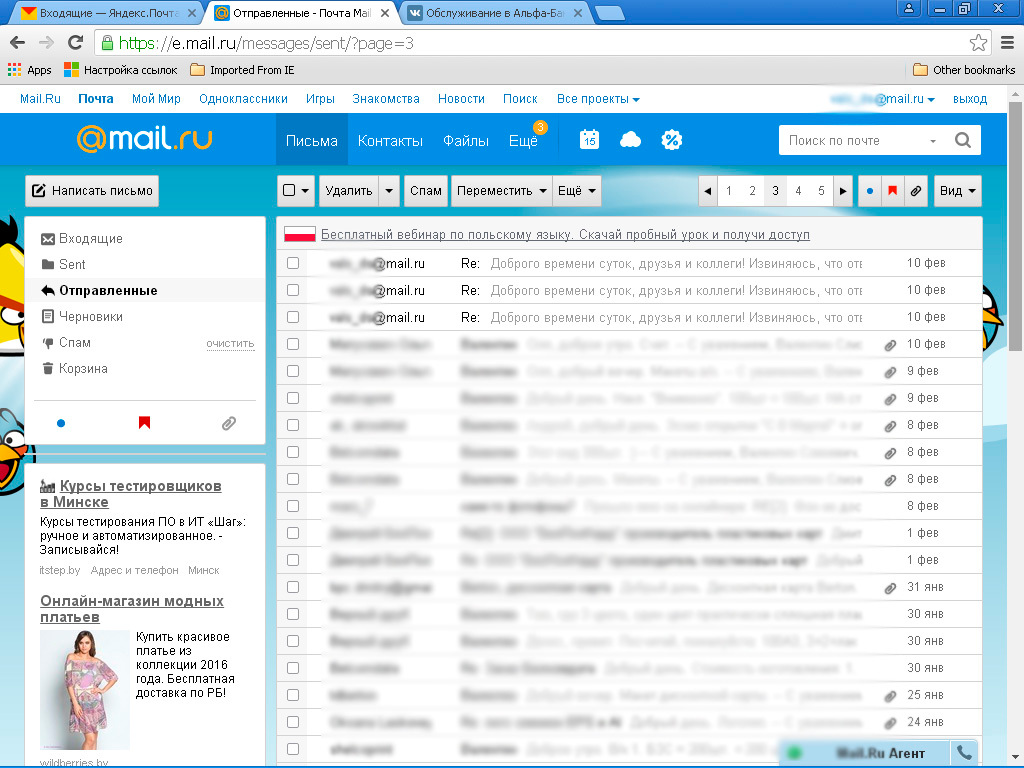The width and height of the screenshot is (1024, 768).
Task: Open Ещё header tab with badge
Action: [524, 140]
